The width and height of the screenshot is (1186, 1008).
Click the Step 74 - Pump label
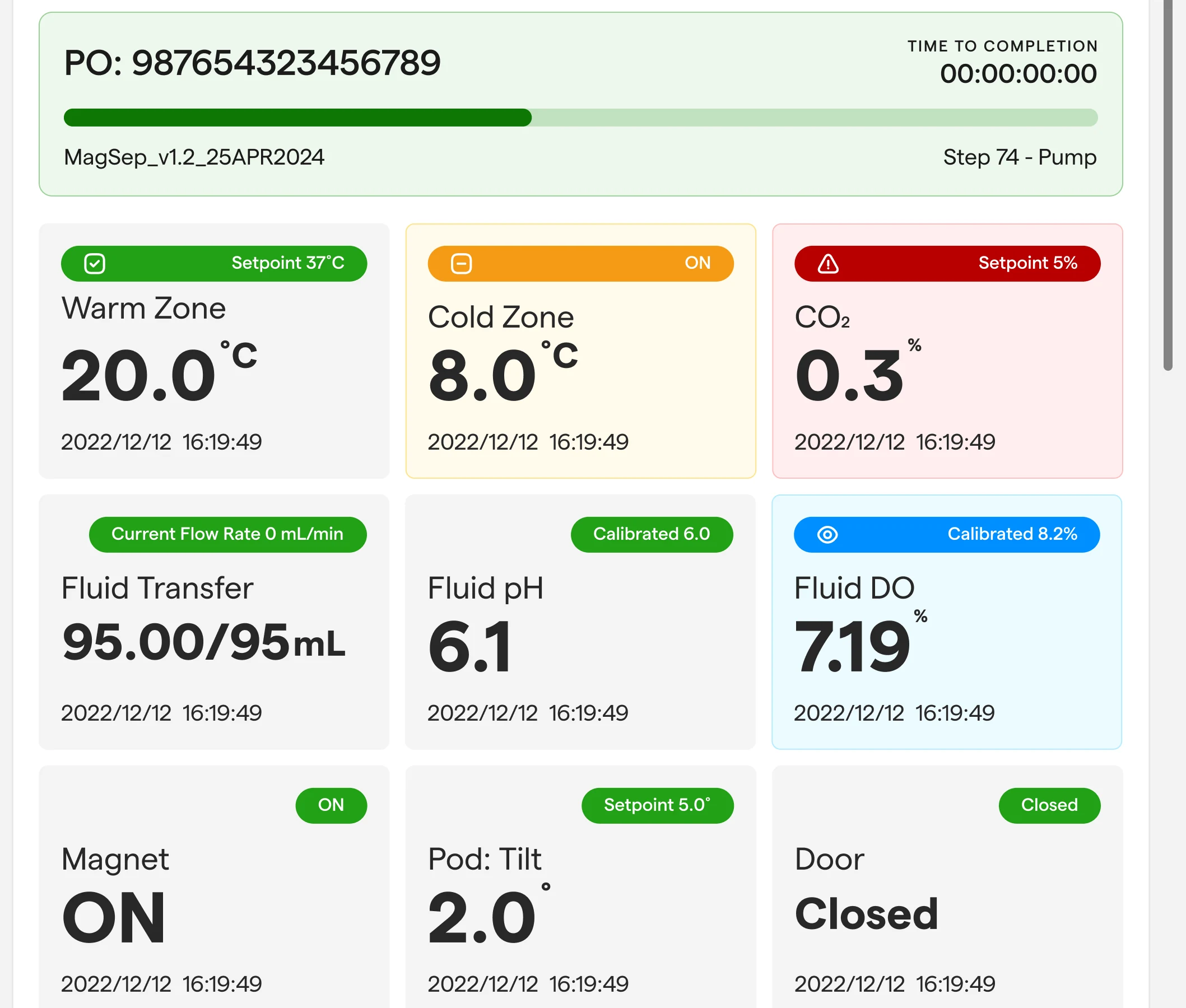[x=1020, y=157]
